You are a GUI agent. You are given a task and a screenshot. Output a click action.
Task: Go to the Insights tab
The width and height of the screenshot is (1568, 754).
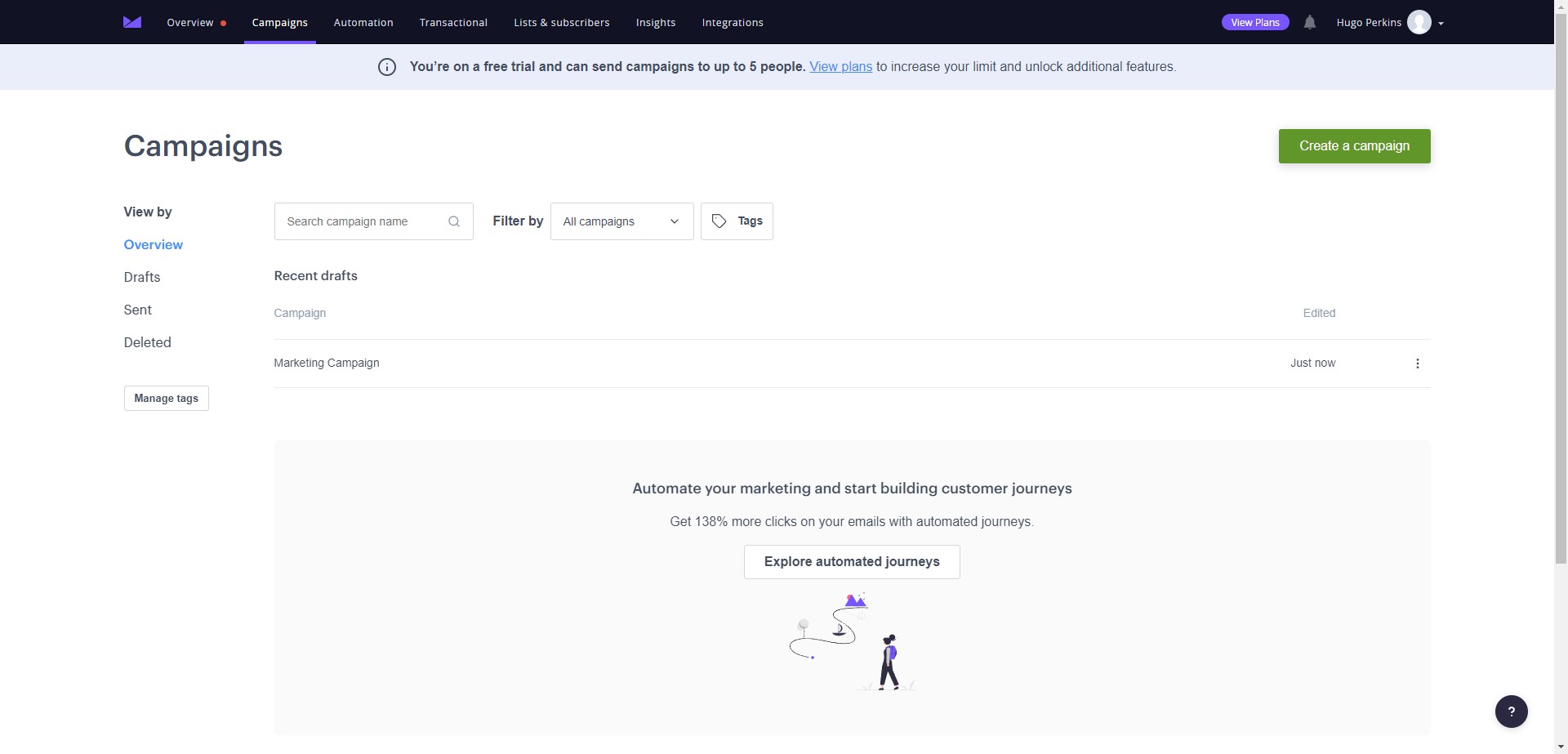pyautogui.click(x=656, y=22)
